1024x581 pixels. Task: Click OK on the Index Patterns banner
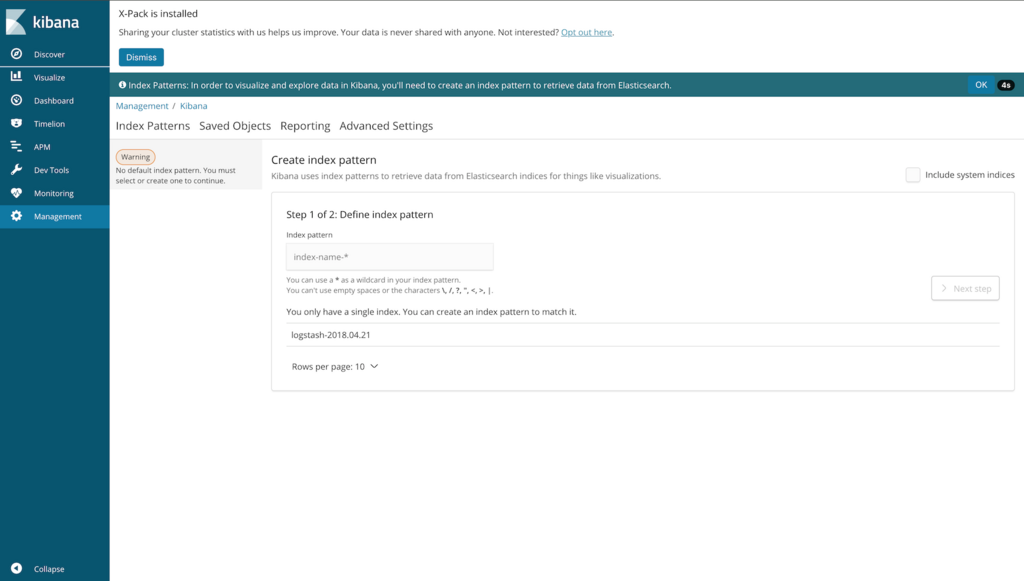[x=981, y=85]
